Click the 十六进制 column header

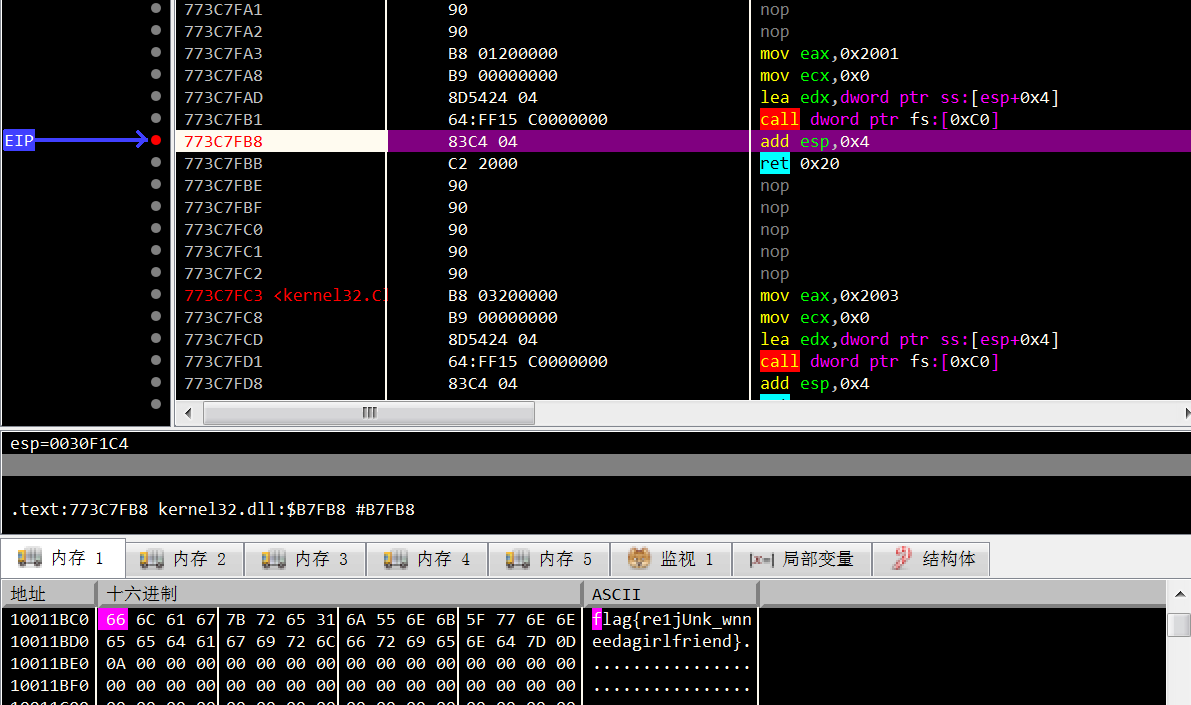(x=340, y=593)
